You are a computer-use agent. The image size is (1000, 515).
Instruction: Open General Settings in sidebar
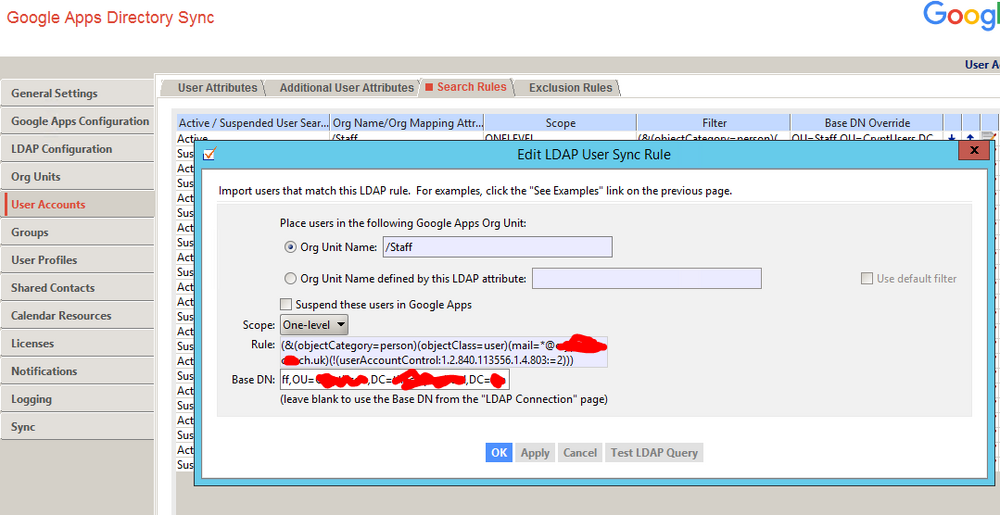click(x=77, y=93)
